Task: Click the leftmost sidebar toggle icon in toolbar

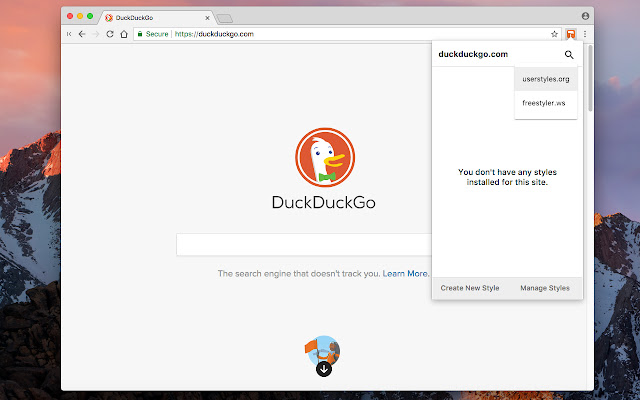Action: pos(69,34)
